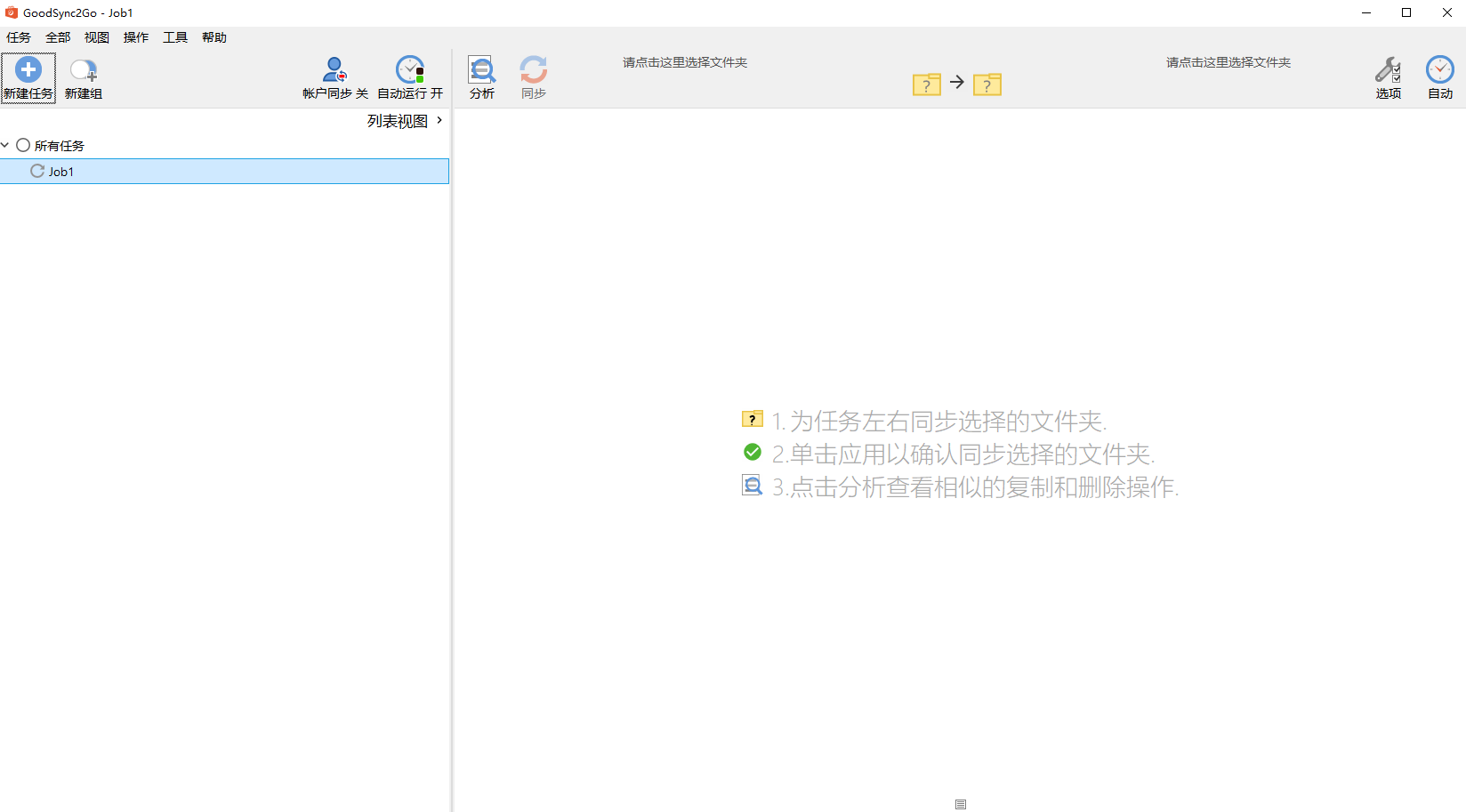Choose the right folder via yellow question-mark folder
This screenshot has width=1466, height=812.
click(x=987, y=84)
